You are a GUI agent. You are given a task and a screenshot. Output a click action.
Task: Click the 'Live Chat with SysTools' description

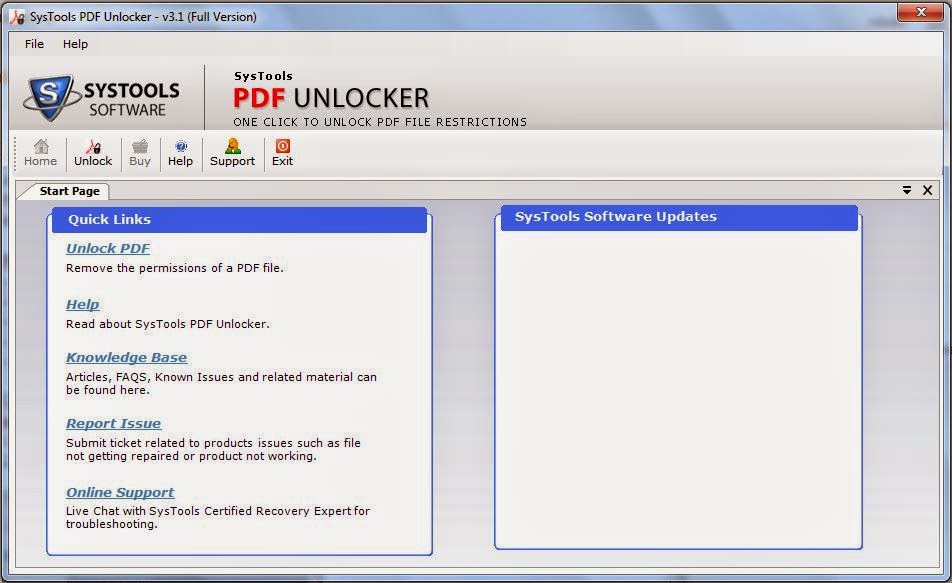point(217,517)
